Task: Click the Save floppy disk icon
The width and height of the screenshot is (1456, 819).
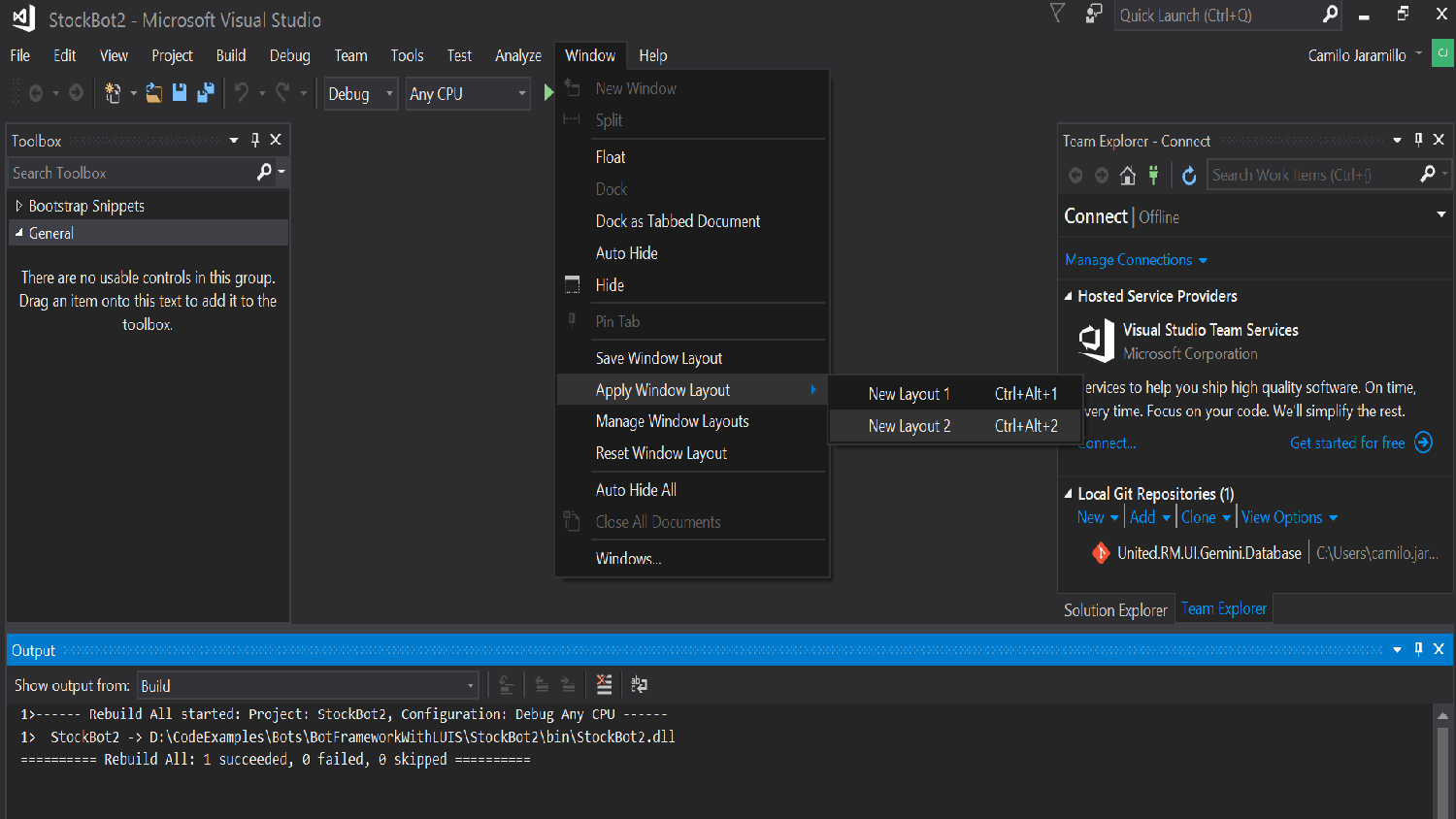Action: (180, 93)
